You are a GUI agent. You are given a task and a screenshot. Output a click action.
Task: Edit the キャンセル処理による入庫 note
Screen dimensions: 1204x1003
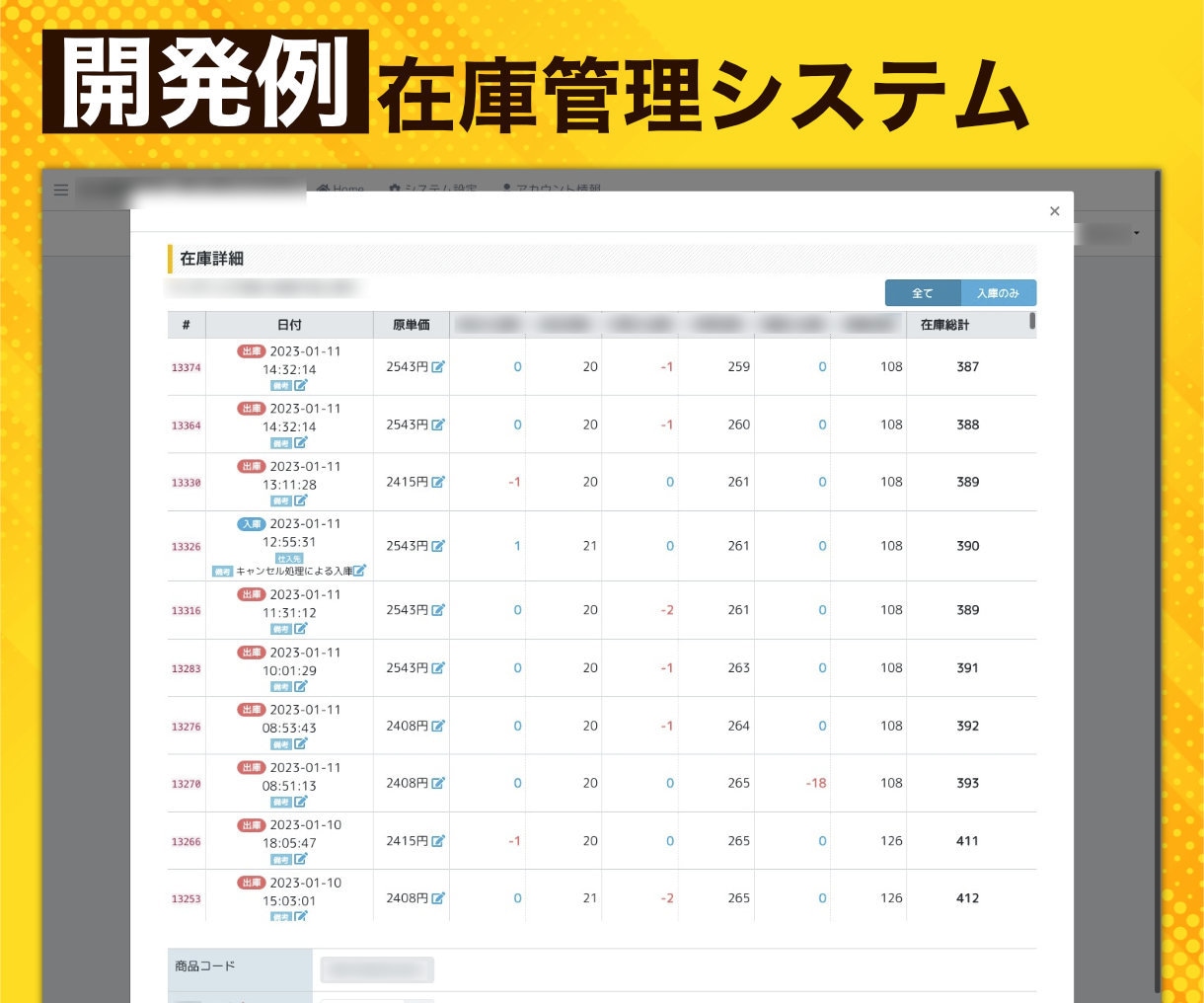tap(360, 571)
